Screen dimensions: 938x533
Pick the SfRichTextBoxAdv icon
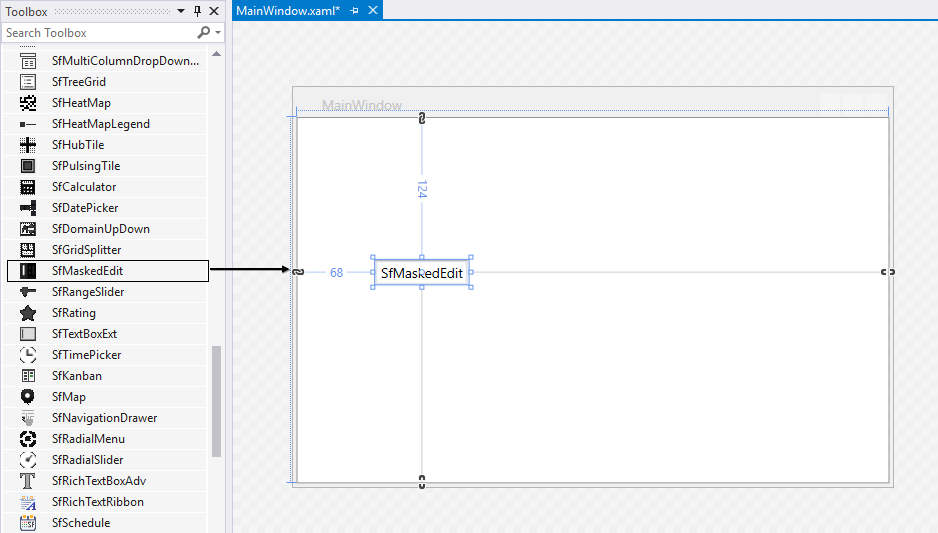click(28, 481)
